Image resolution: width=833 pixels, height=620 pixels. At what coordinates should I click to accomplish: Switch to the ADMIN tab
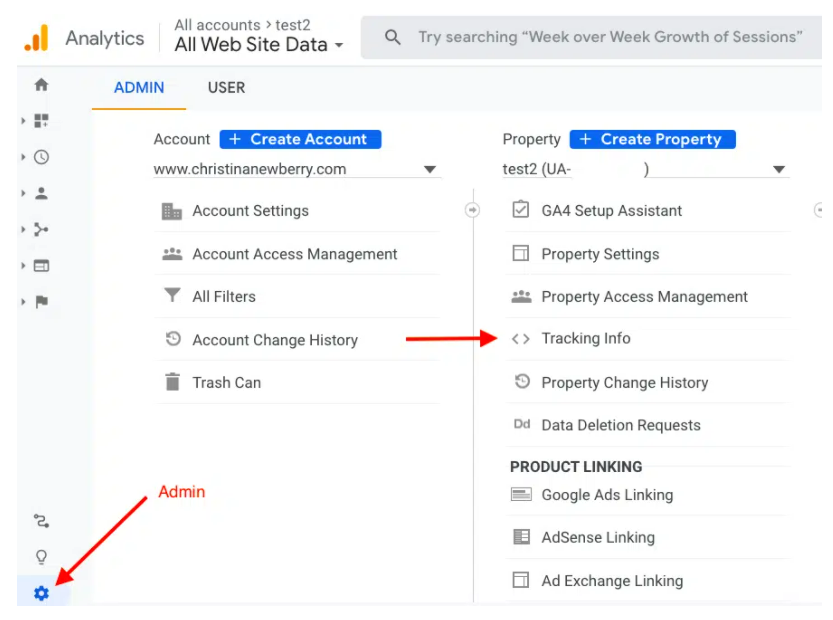pos(139,88)
